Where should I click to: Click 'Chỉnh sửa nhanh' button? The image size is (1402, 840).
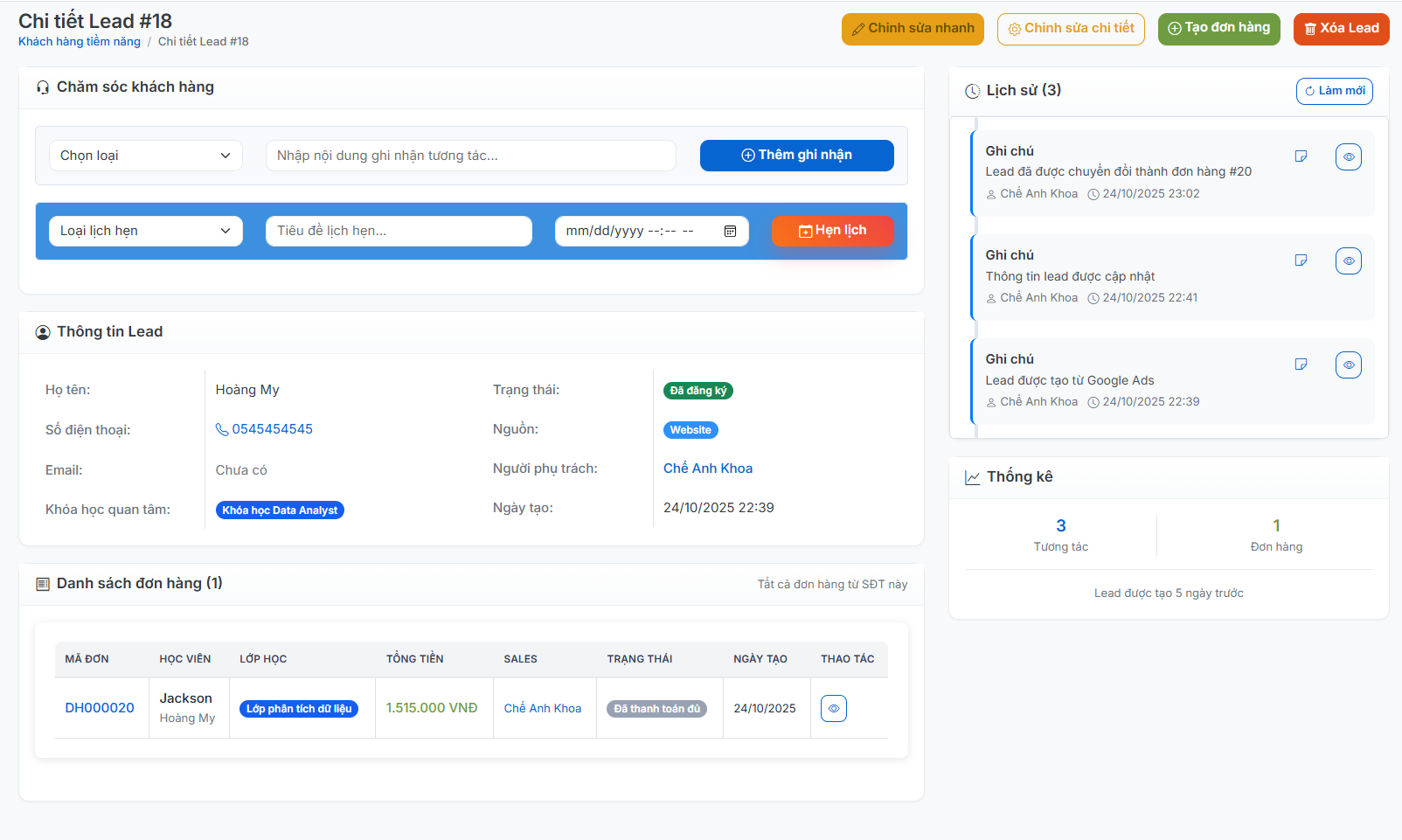point(913,29)
